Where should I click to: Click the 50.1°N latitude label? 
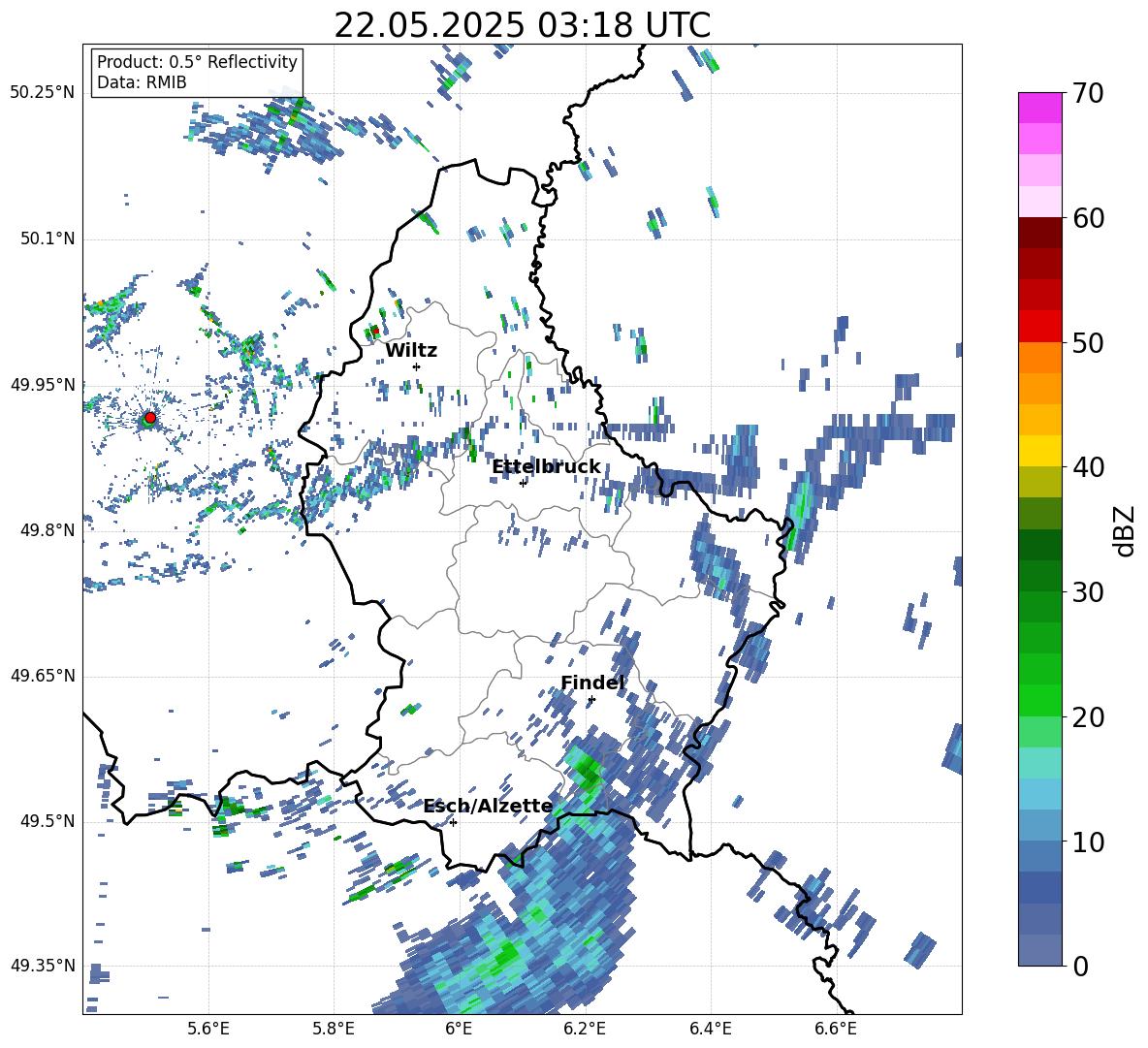(x=47, y=238)
